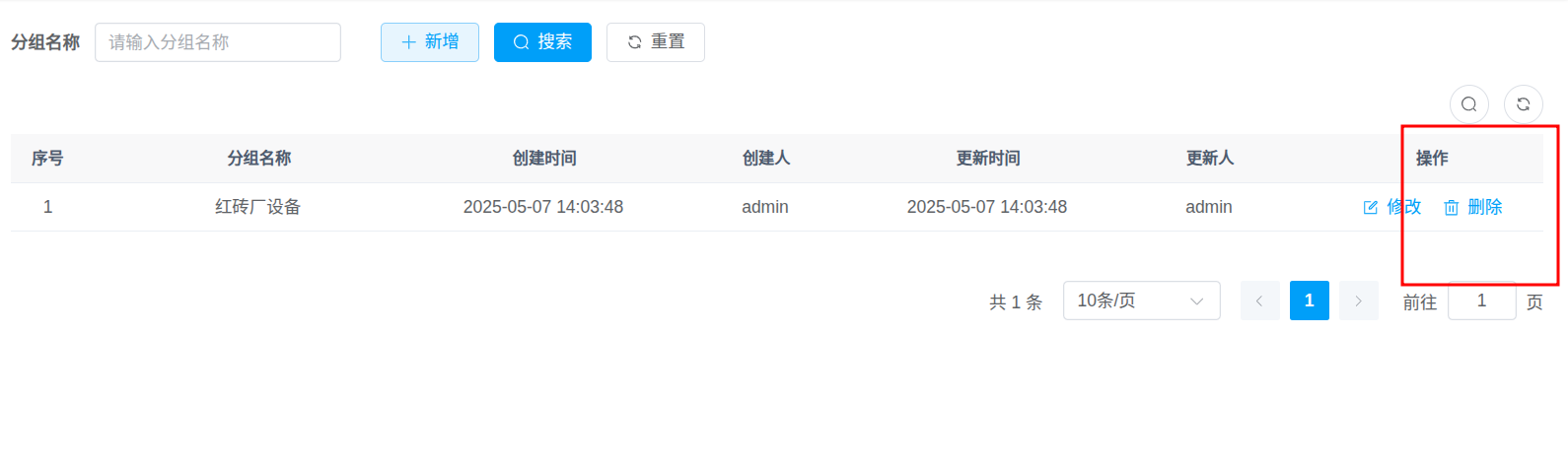The width and height of the screenshot is (1568, 468).
Task: Click the round refresh icon above table
Action: (x=1523, y=104)
